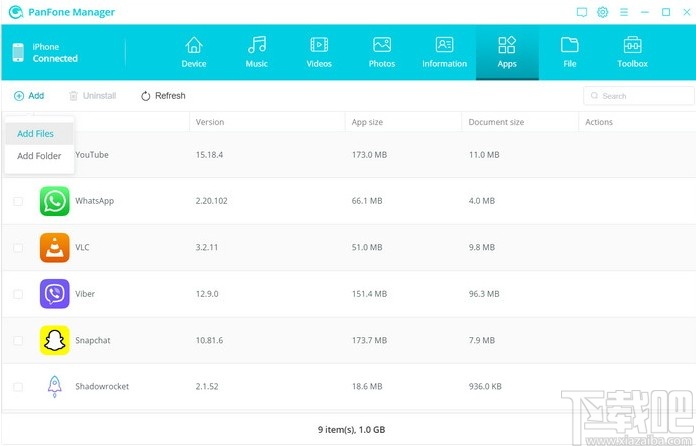Click the 936.0 KB document size

(x=485, y=387)
